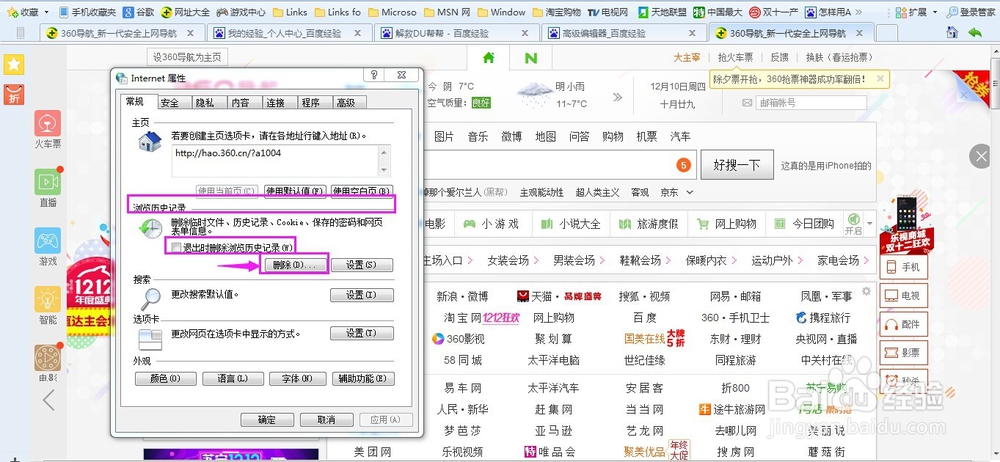Switch to the 我的经验_个人中心 browser tab
Viewport: 1000px width, 462px height.
point(290,33)
